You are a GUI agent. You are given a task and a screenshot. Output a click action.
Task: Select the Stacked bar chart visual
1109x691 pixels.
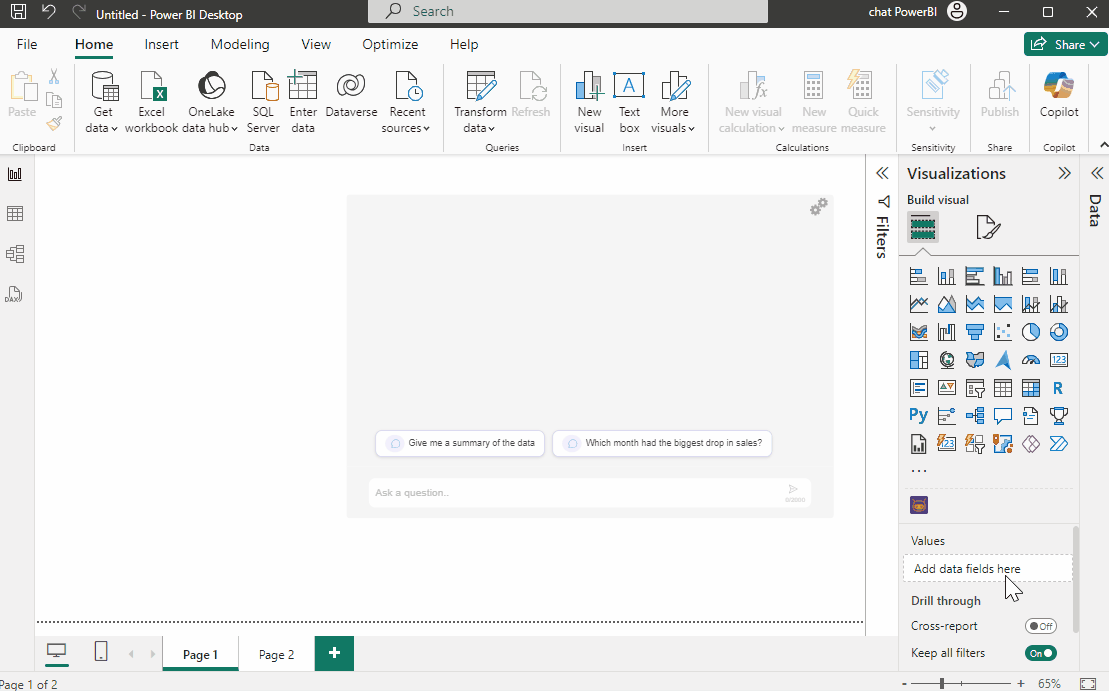click(919, 276)
